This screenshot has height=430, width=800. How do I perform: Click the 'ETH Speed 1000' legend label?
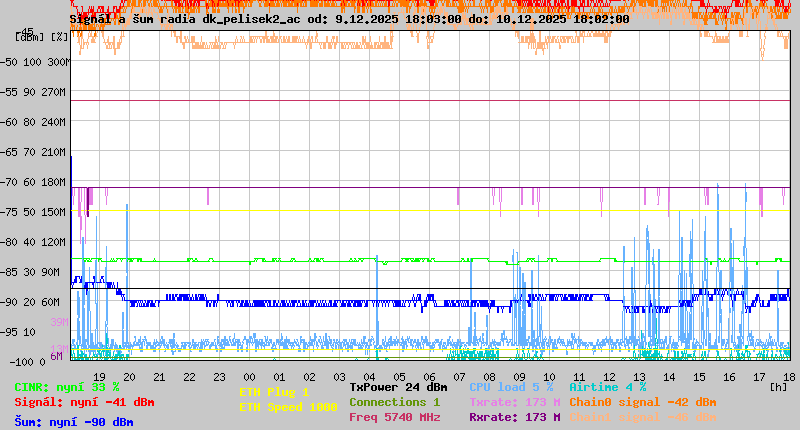pyautogui.click(x=288, y=407)
